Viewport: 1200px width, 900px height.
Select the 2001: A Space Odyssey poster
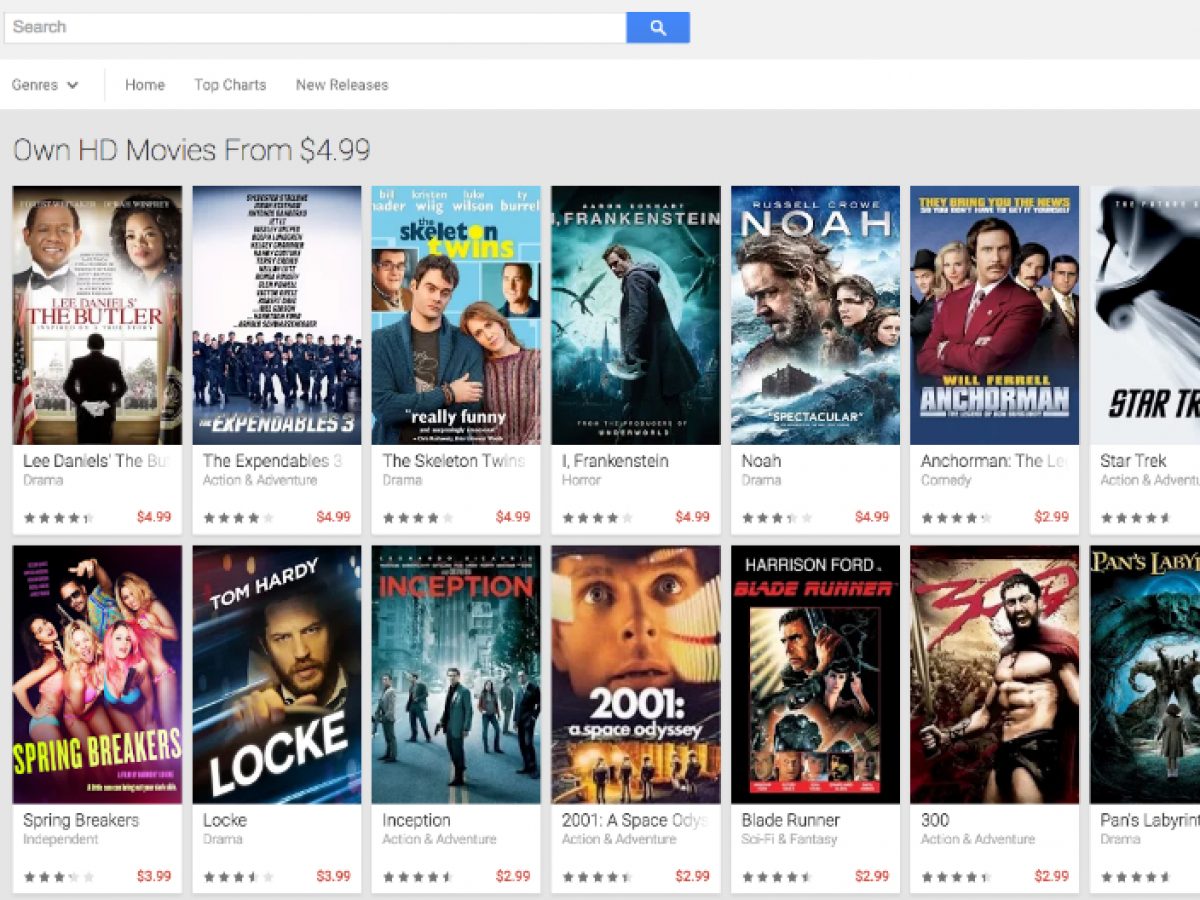click(x=636, y=675)
